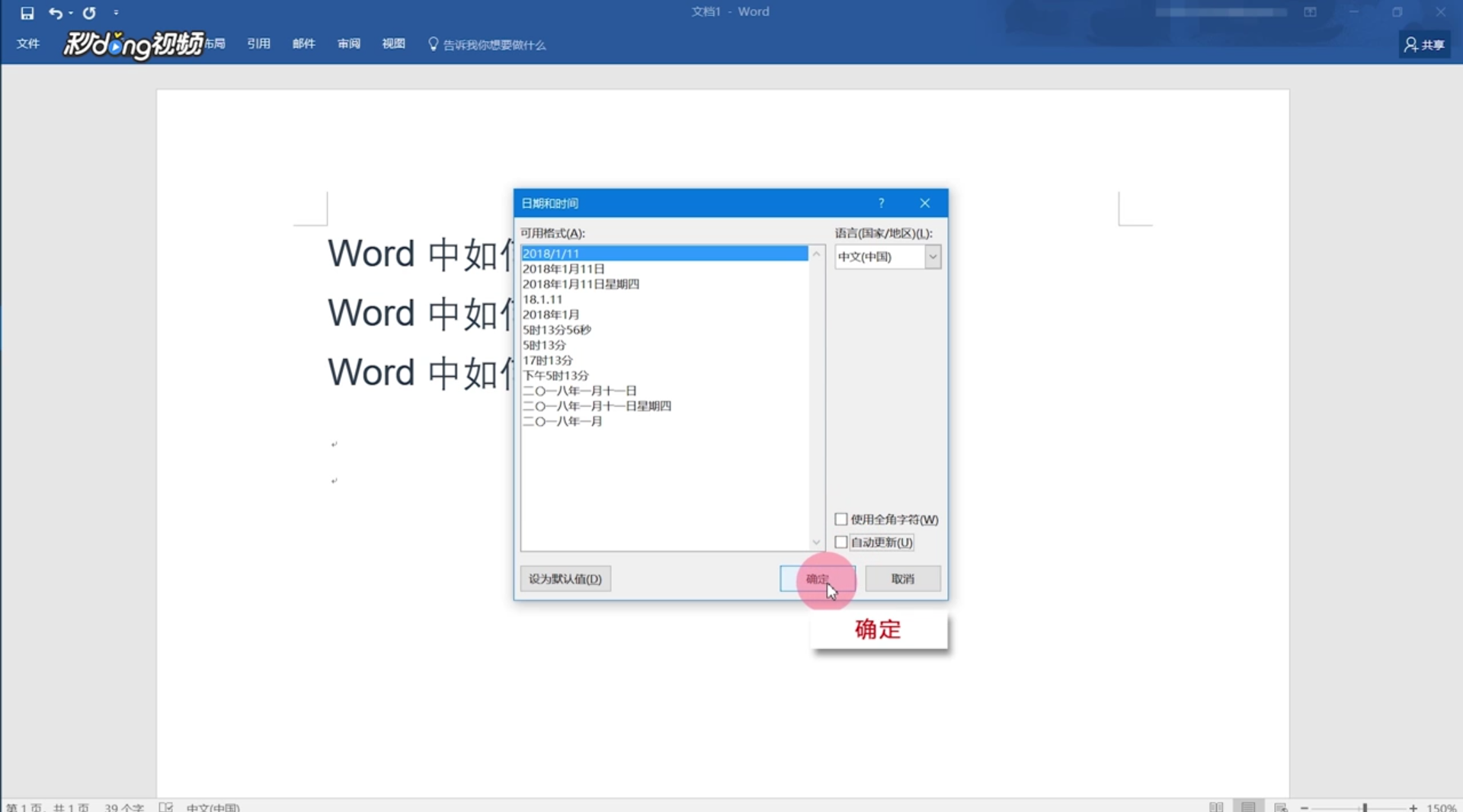This screenshot has height=812, width=1463.
Task: Close the 日期和时间 dialog with X
Action: (924, 203)
